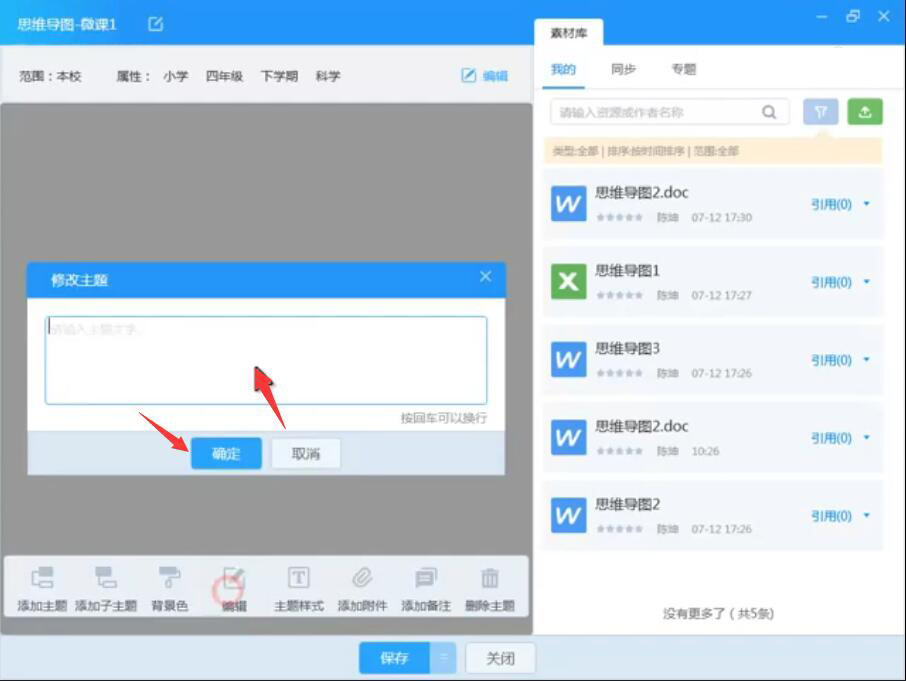Select the file name 思维导图3
This screenshot has width=906, height=681.
627,348
